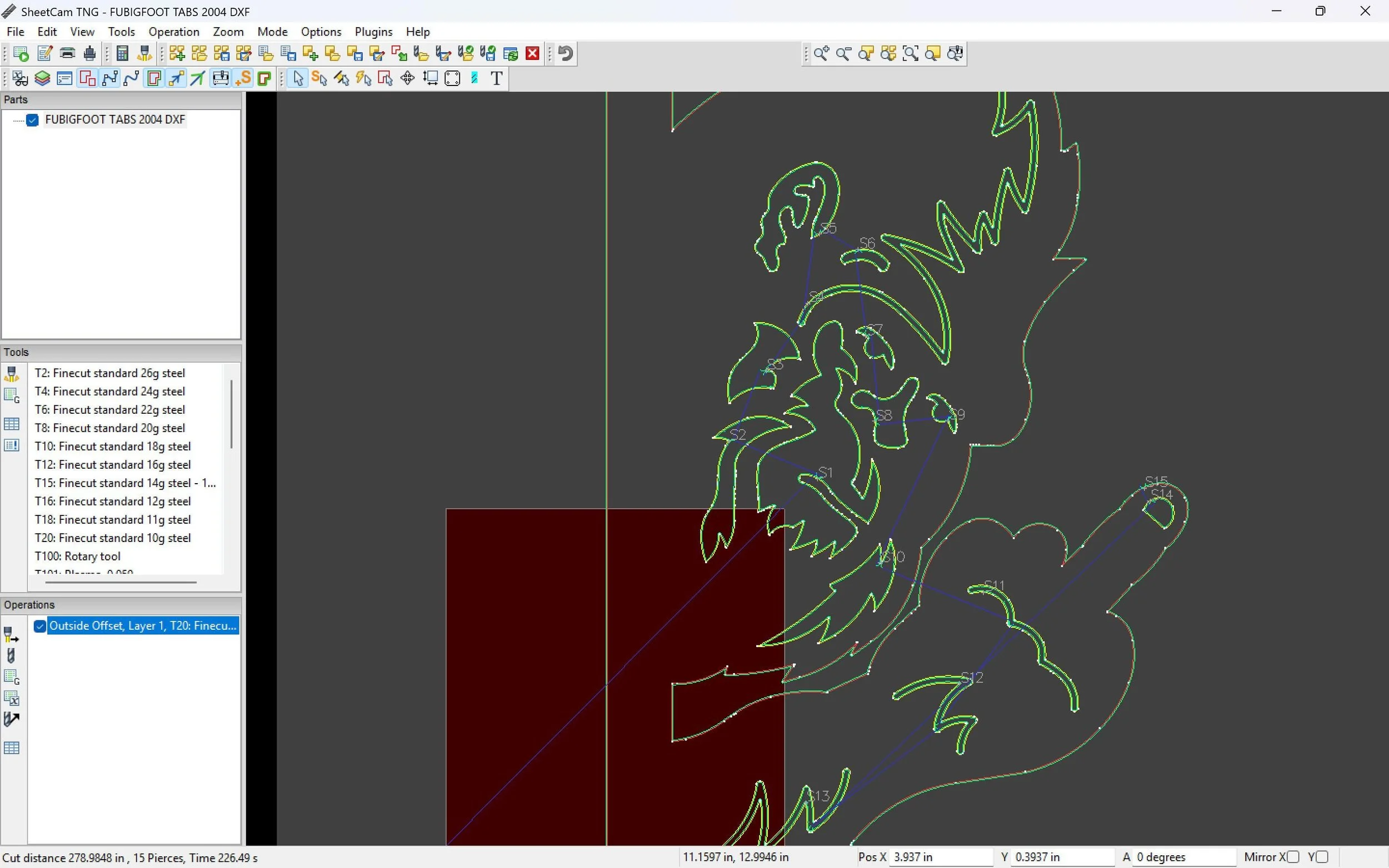Image resolution: width=1389 pixels, height=868 pixels.
Task: Click the Zoom in magnifier icon
Action: [x=821, y=53]
